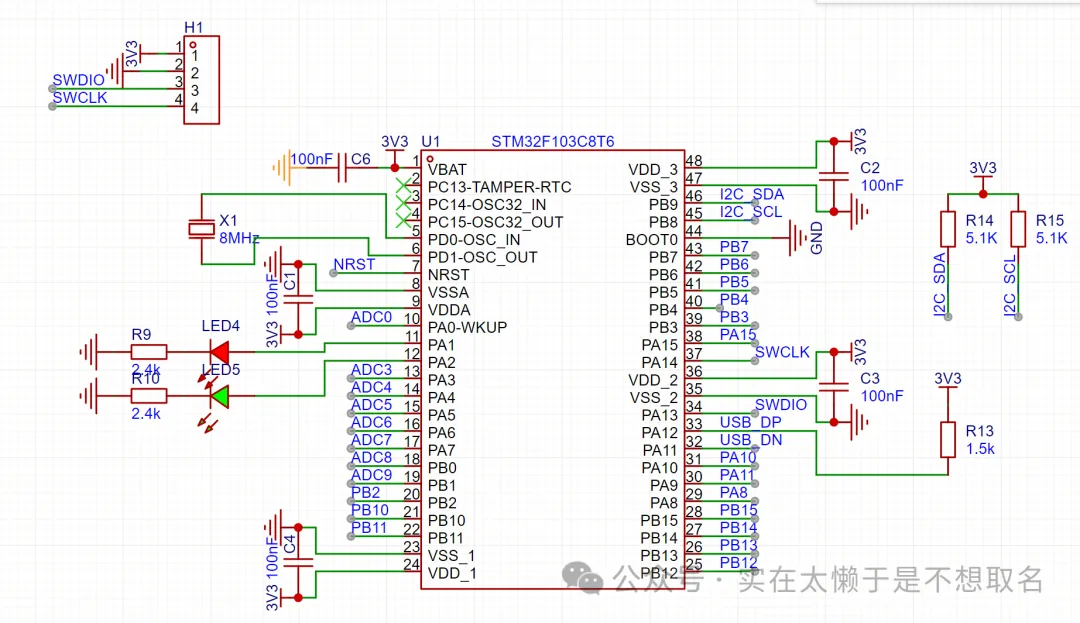
Task: Click the X1 8MHz crystal symbol
Action: click(x=202, y=228)
